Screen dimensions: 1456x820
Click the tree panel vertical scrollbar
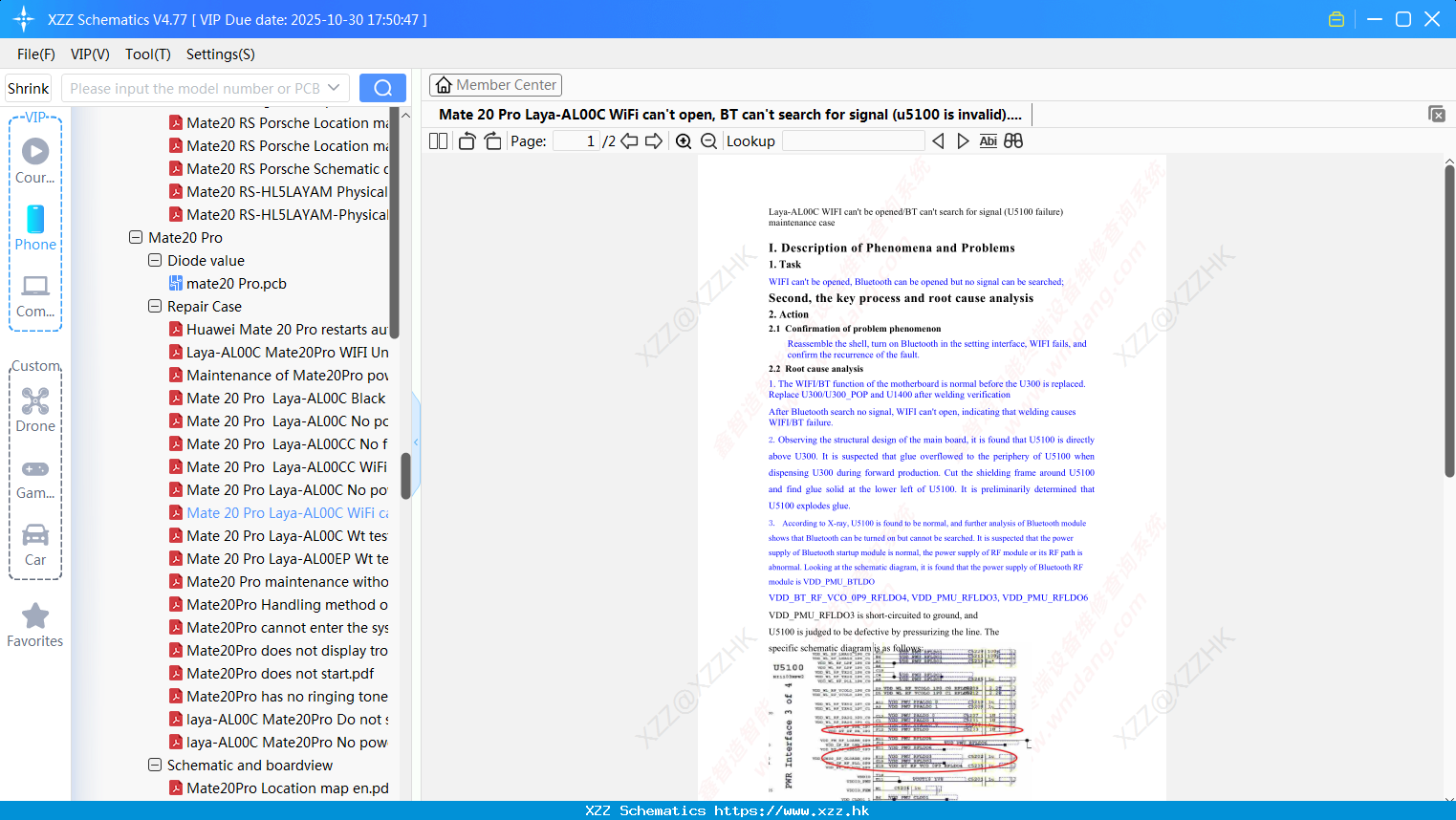click(405, 475)
